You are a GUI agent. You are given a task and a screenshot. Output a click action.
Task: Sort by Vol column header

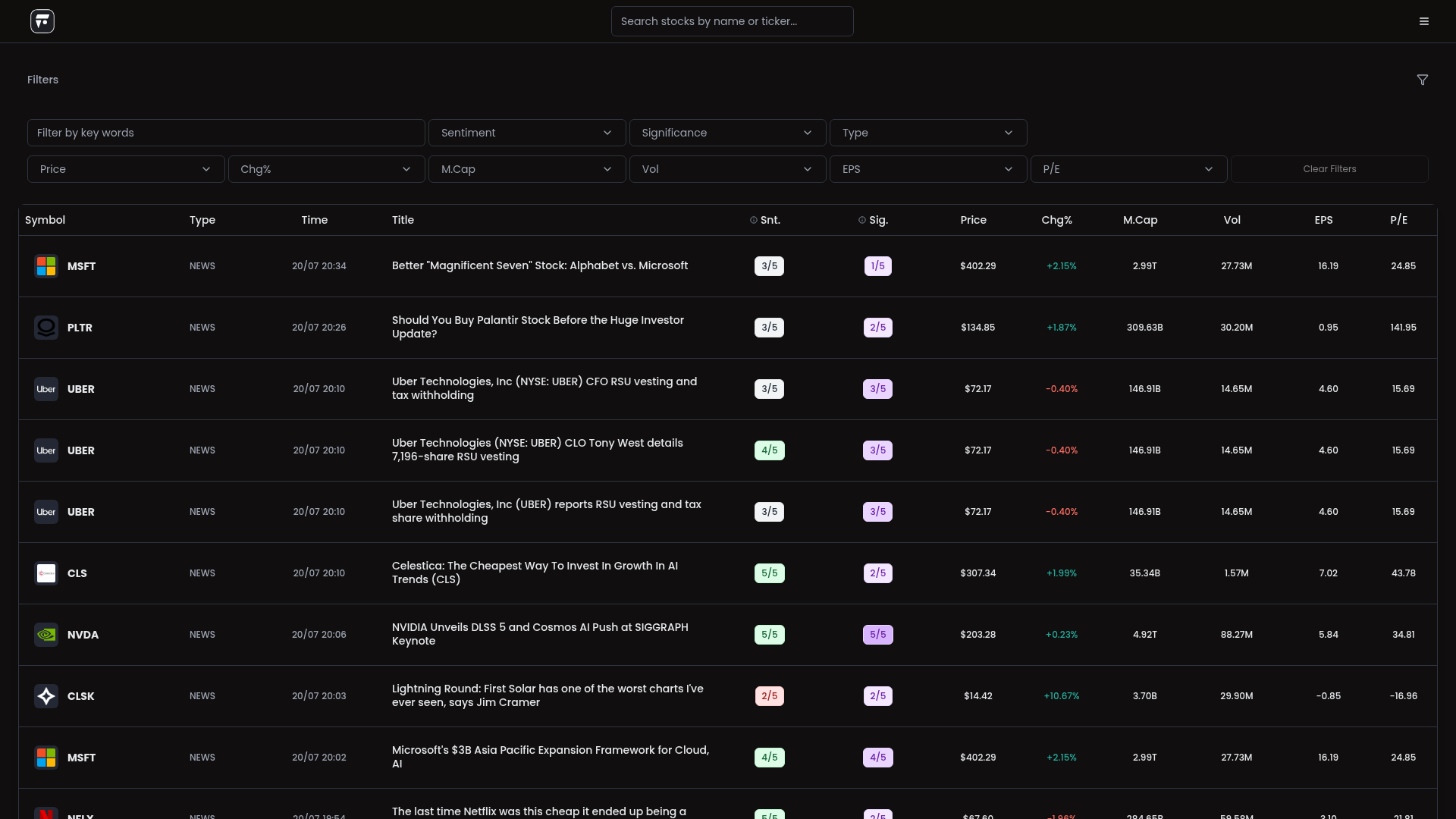1232,220
